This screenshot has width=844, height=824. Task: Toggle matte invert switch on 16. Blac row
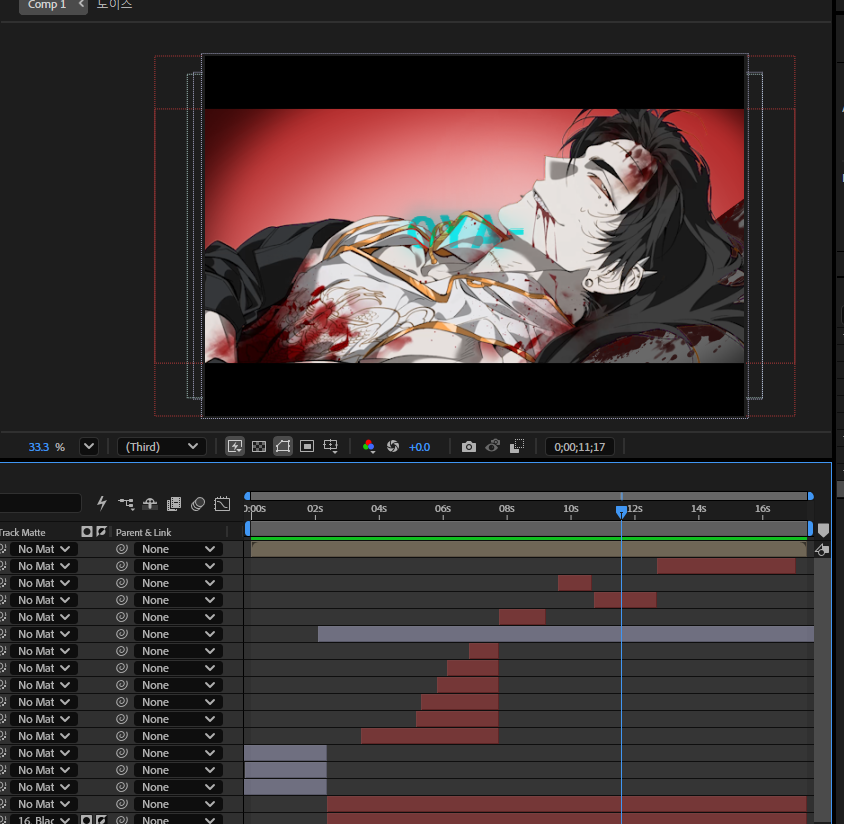tap(101, 819)
